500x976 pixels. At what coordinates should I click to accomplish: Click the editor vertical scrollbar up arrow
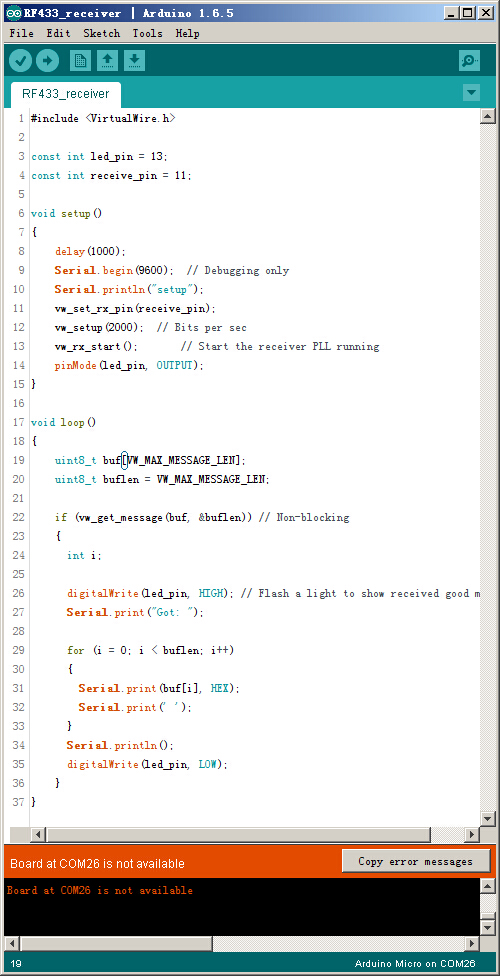[x=488, y=116]
